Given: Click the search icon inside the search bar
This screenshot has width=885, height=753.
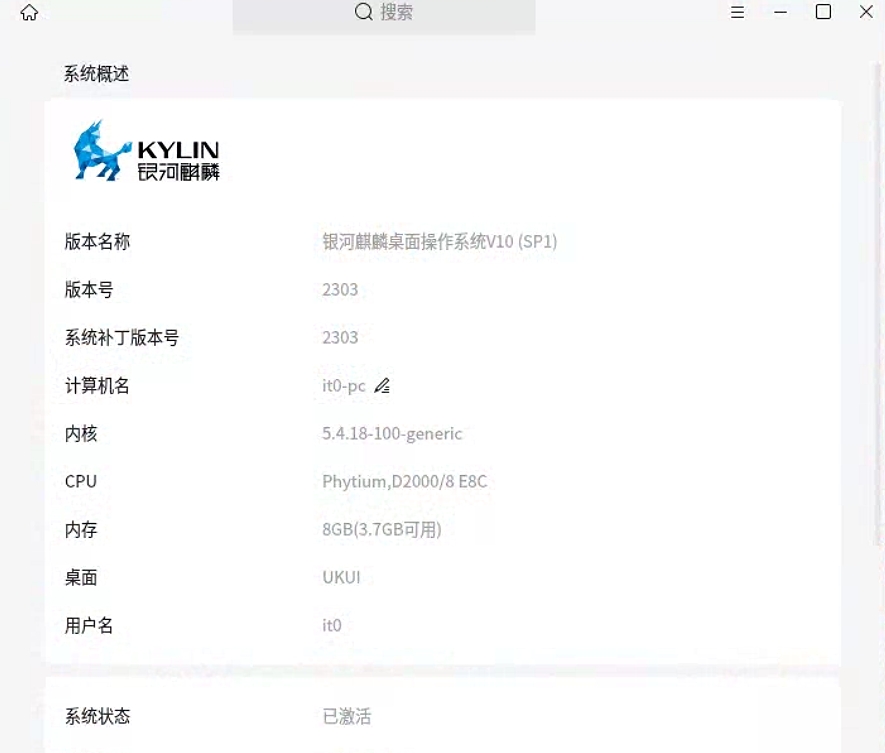Looking at the screenshot, I should tap(363, 13).
